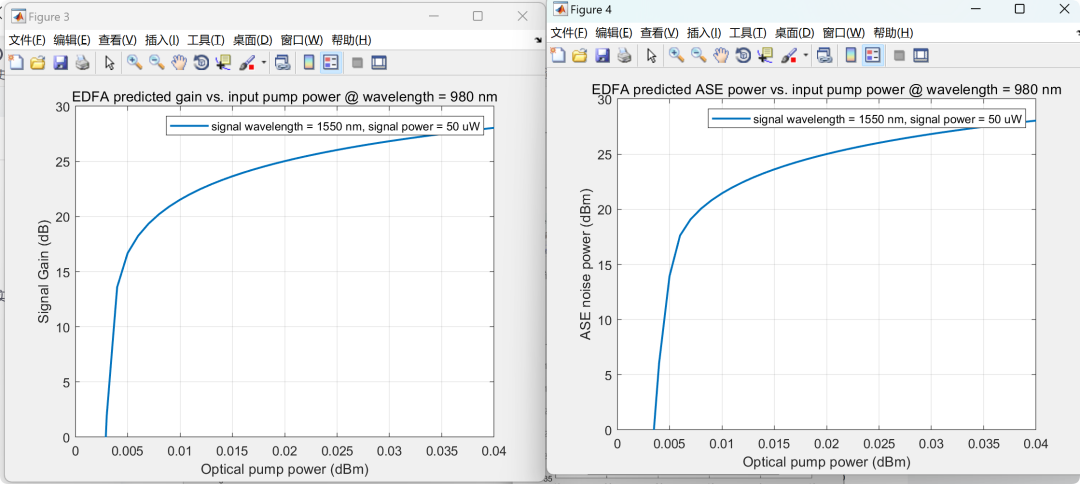The height and width of the screenshot is (484, 1080).
Task: Click Show Plot Tools icon in Figure 3
Action: pyautogui.click(x=379, y=63)
